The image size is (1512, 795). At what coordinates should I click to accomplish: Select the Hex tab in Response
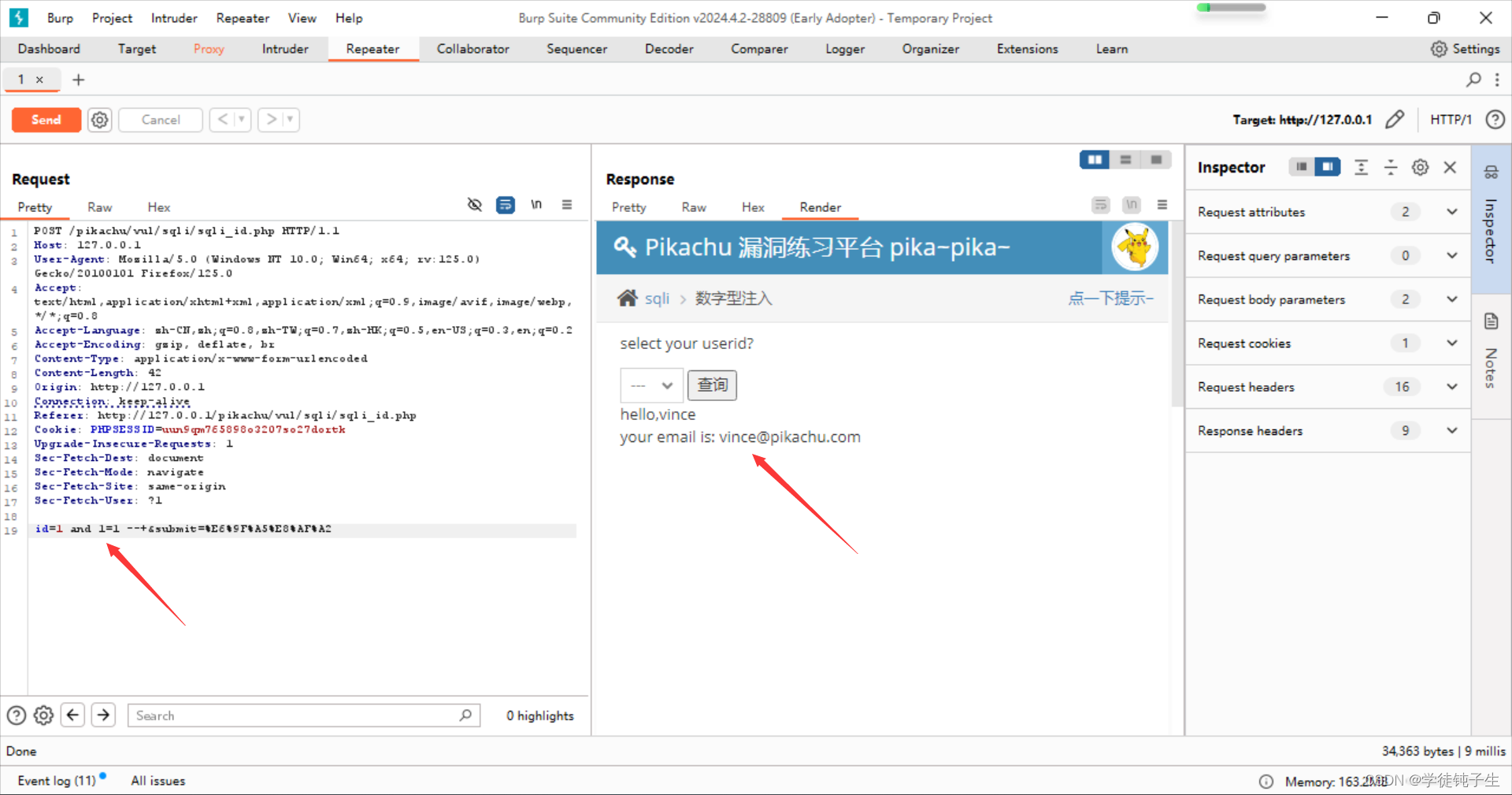(753, 207)
